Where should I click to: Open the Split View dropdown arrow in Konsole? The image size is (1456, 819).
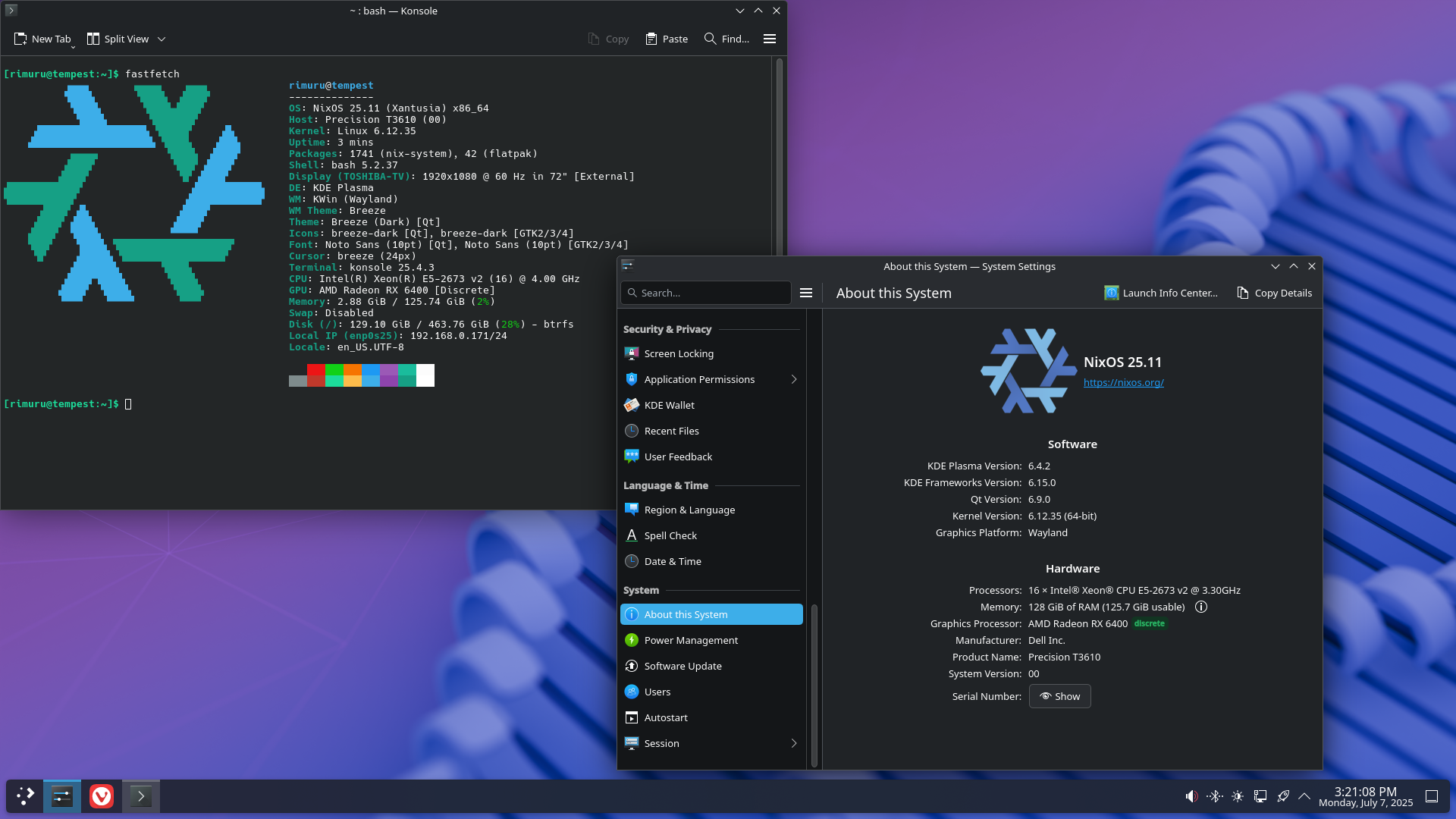[x=162, y=39]
